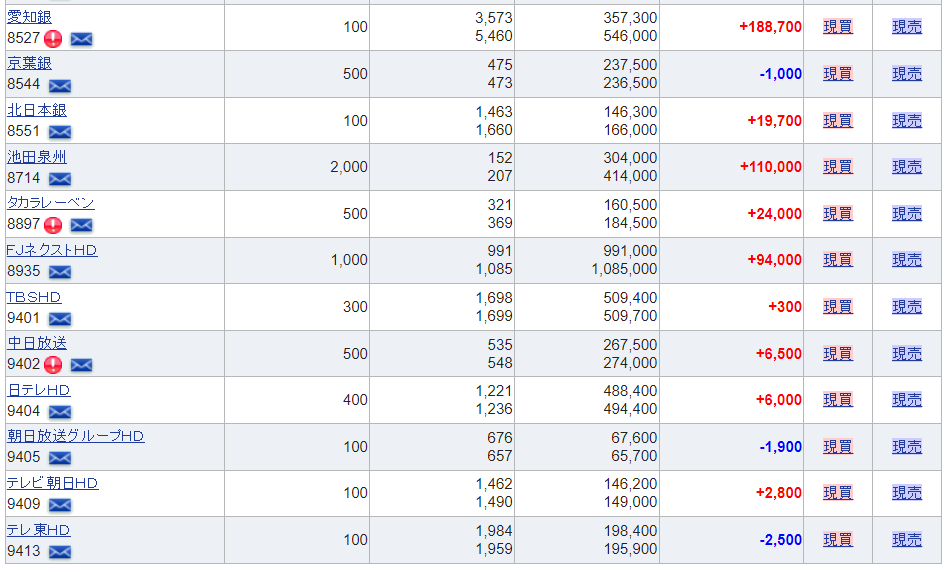Open FJネクストHD stock link
Image resolution: width=951 pixels, height=573 pixels.
[52, 250]
